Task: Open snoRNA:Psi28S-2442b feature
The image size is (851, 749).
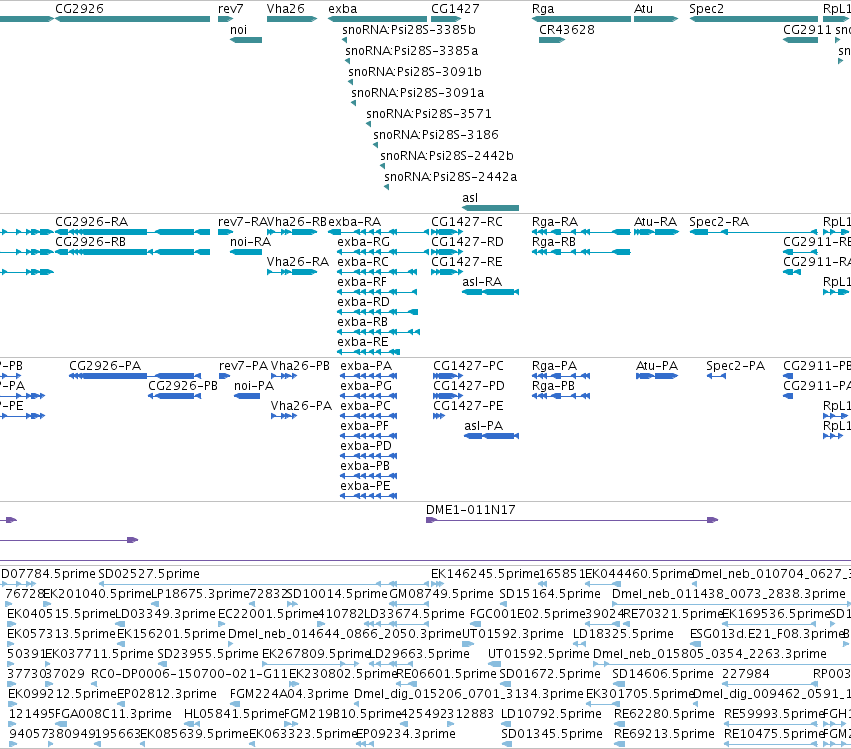Action: pyautogui.click(x=383, y=166)
